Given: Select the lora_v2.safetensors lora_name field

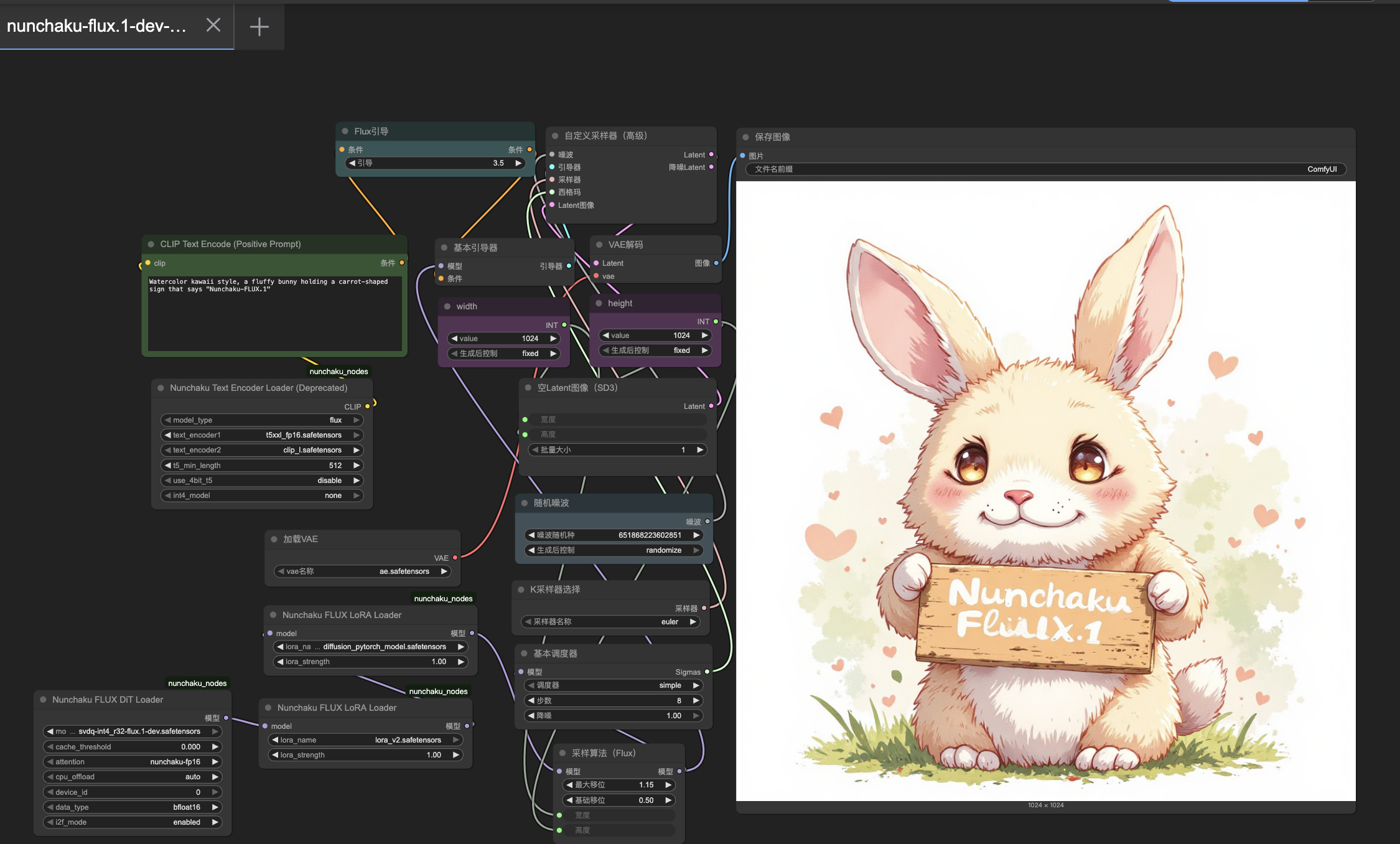Looking at the screenshot, I should tap(366, 740).
